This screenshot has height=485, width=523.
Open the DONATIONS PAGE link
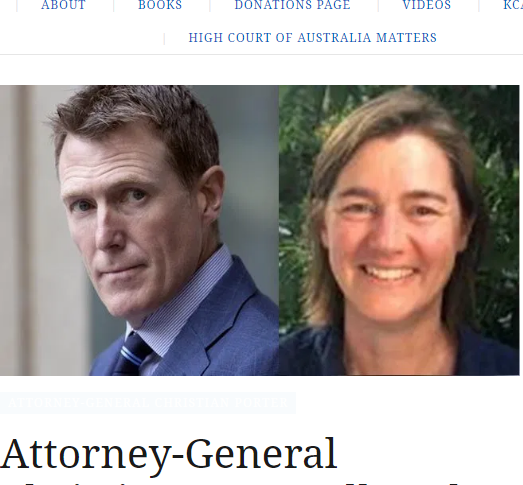(x=293, y=5)
